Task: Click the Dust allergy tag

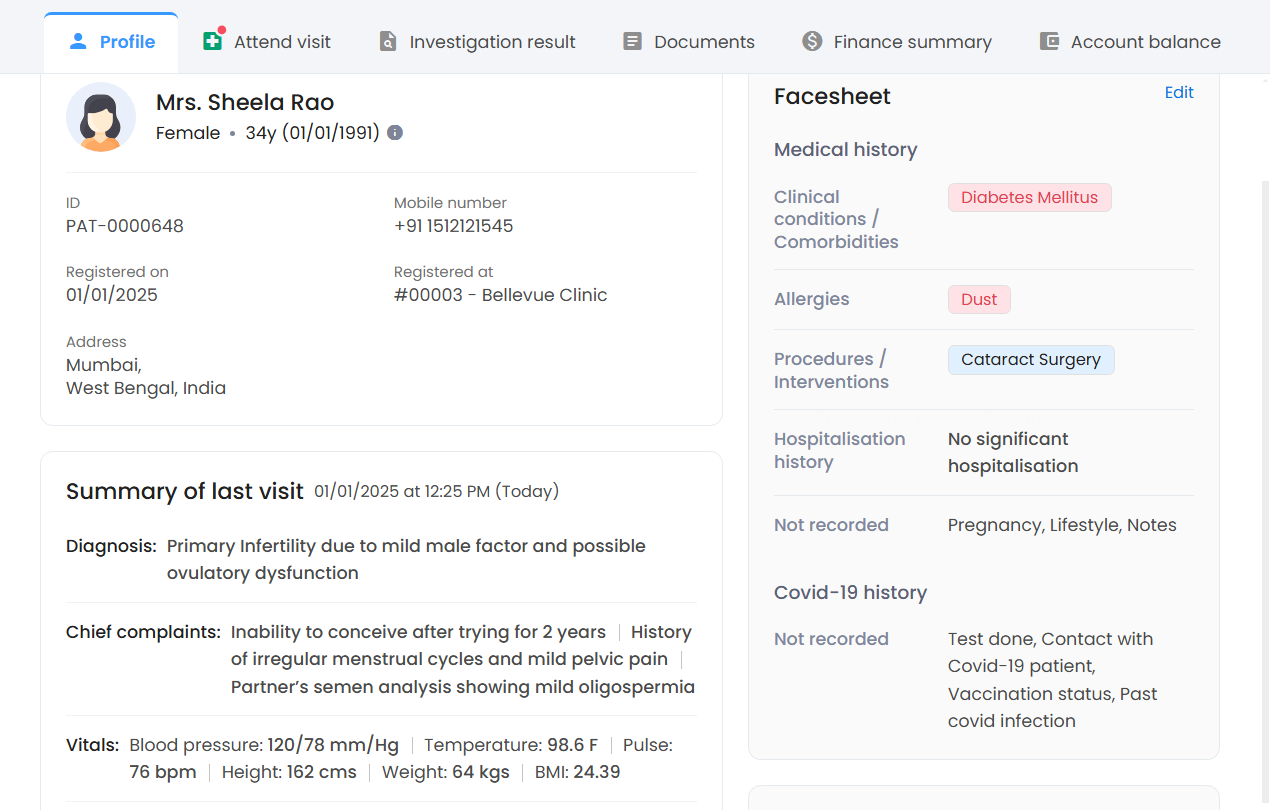Action: 979,300
